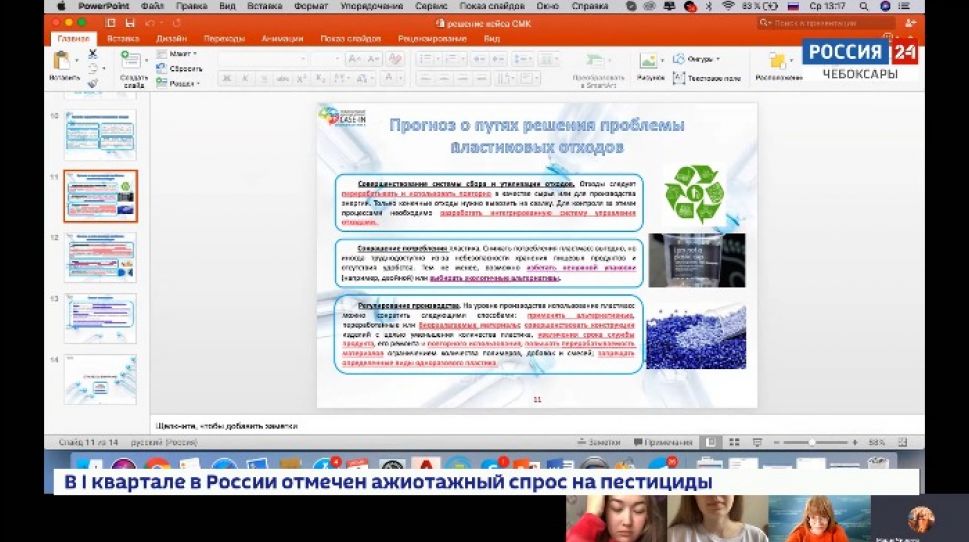Click the Fit slide to window icon

pos(903,442)
